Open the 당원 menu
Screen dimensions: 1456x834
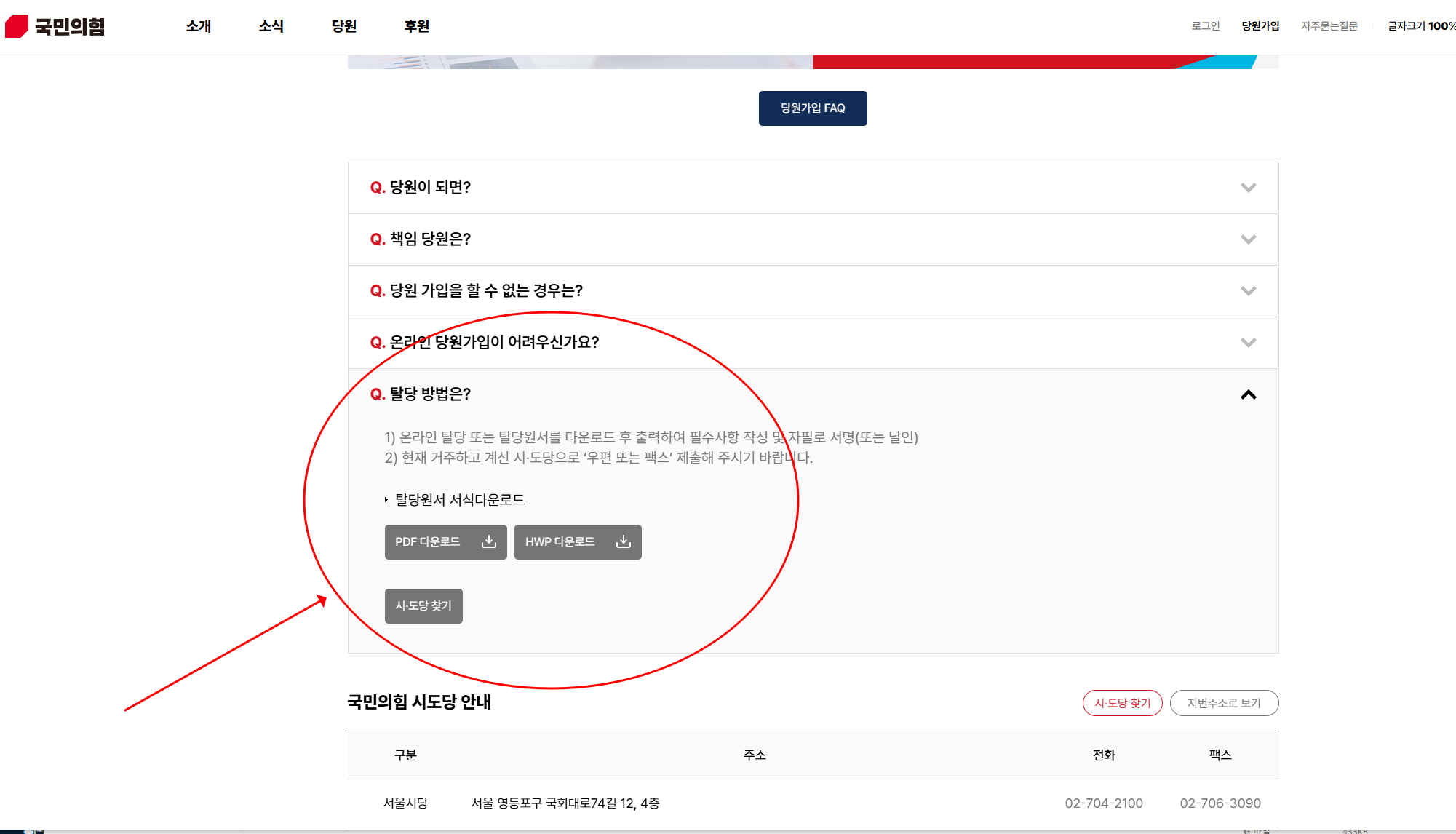(343, 26)
